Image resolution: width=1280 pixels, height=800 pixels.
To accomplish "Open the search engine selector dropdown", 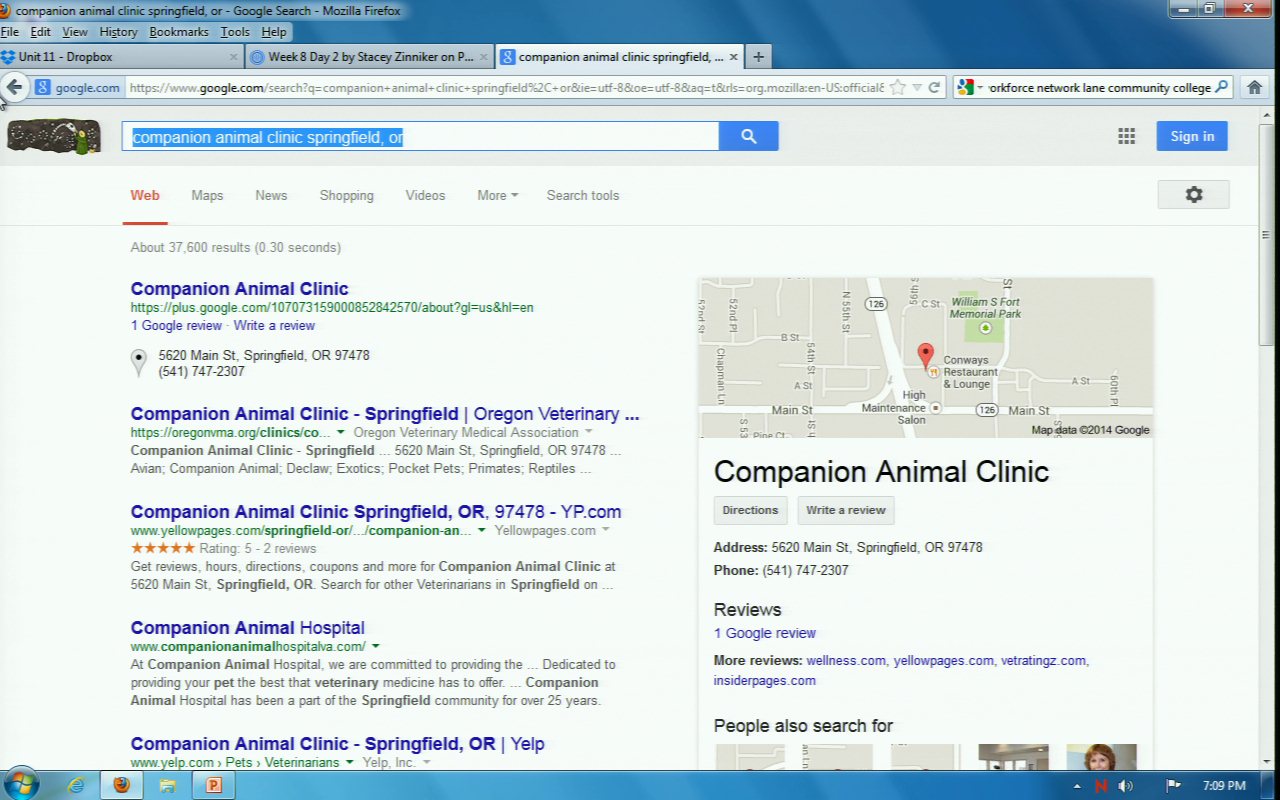I will point(969,87).
